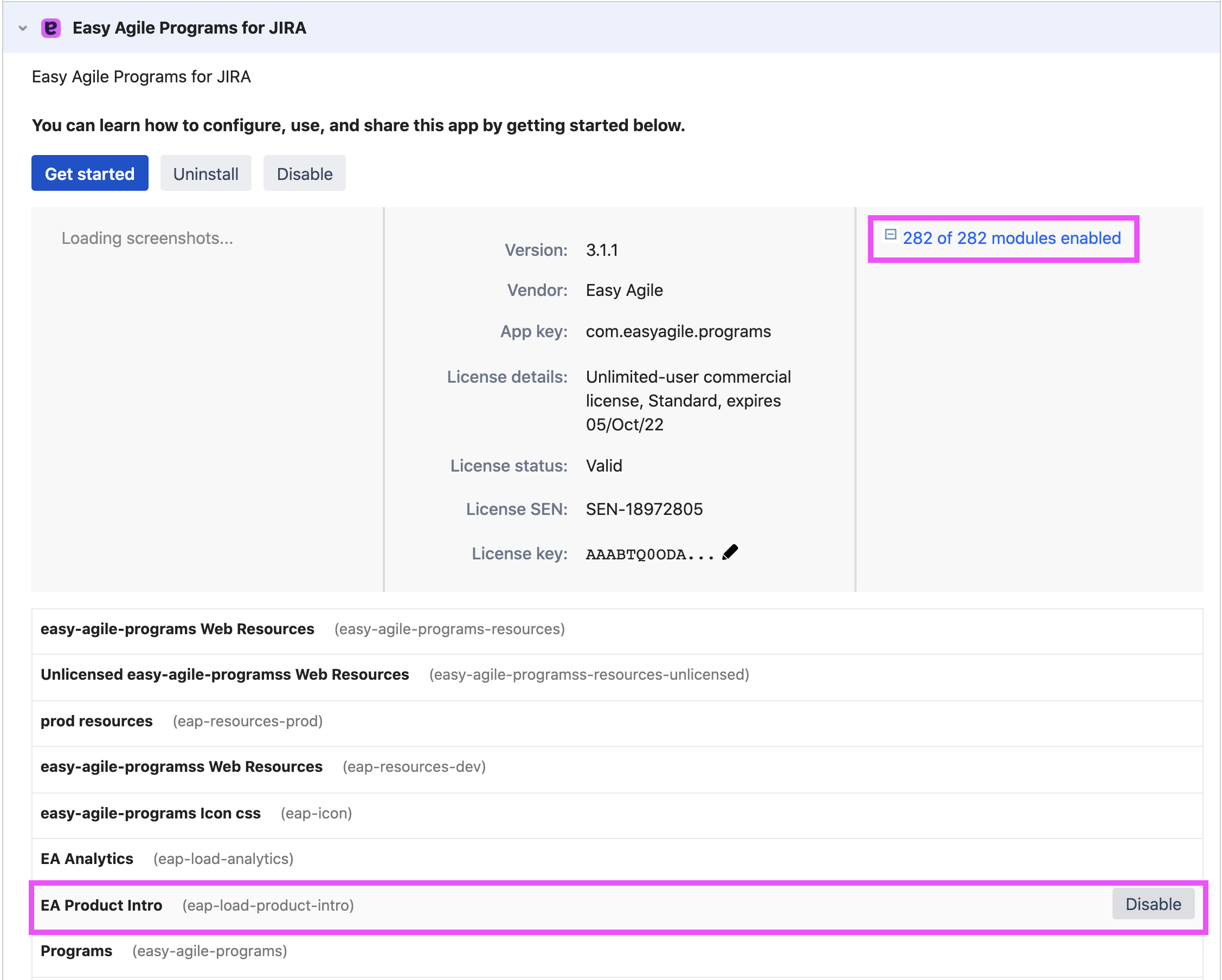Click the Get started button

[89, 173]
